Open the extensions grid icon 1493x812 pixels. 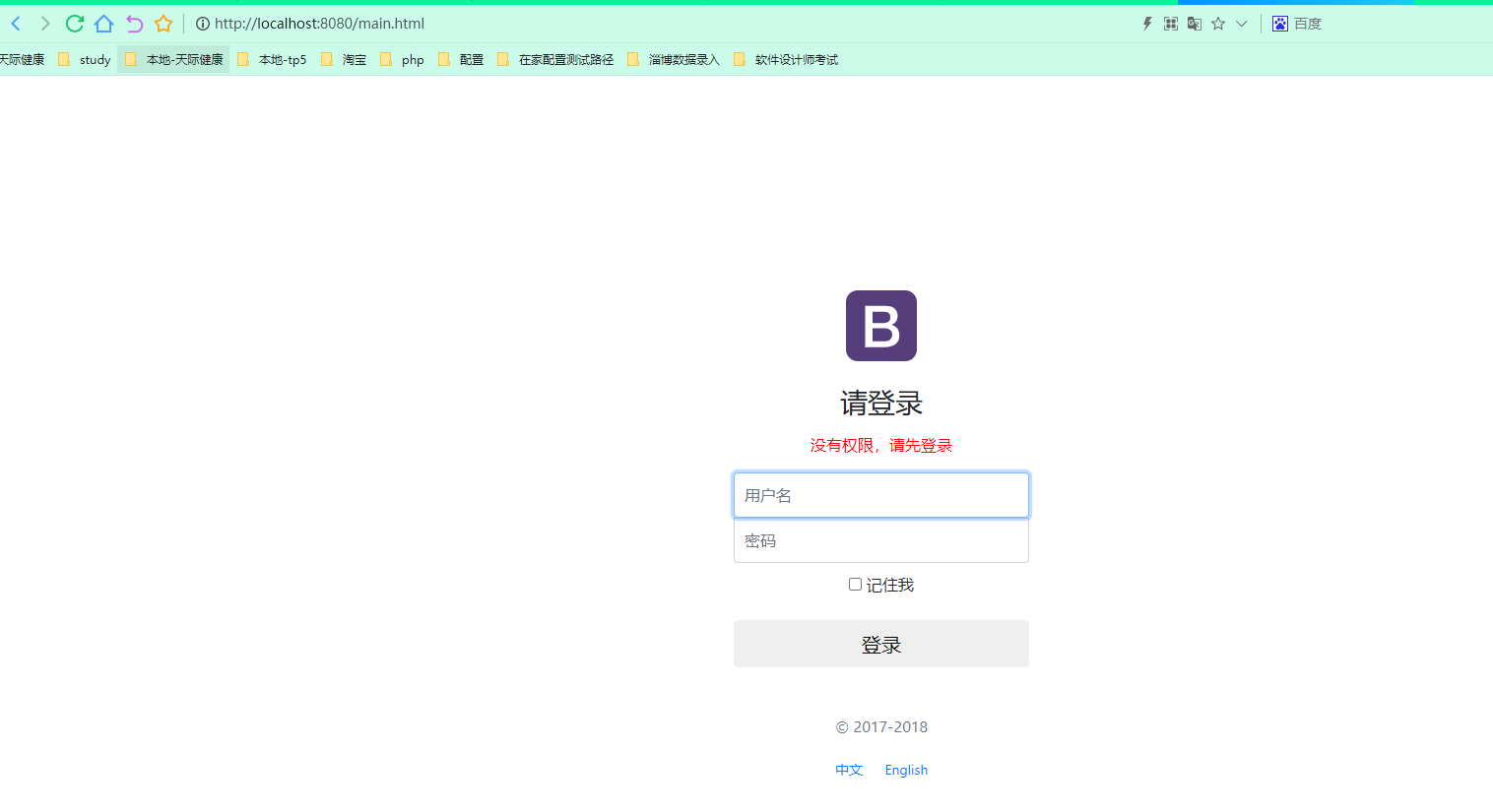(1170, 23)
